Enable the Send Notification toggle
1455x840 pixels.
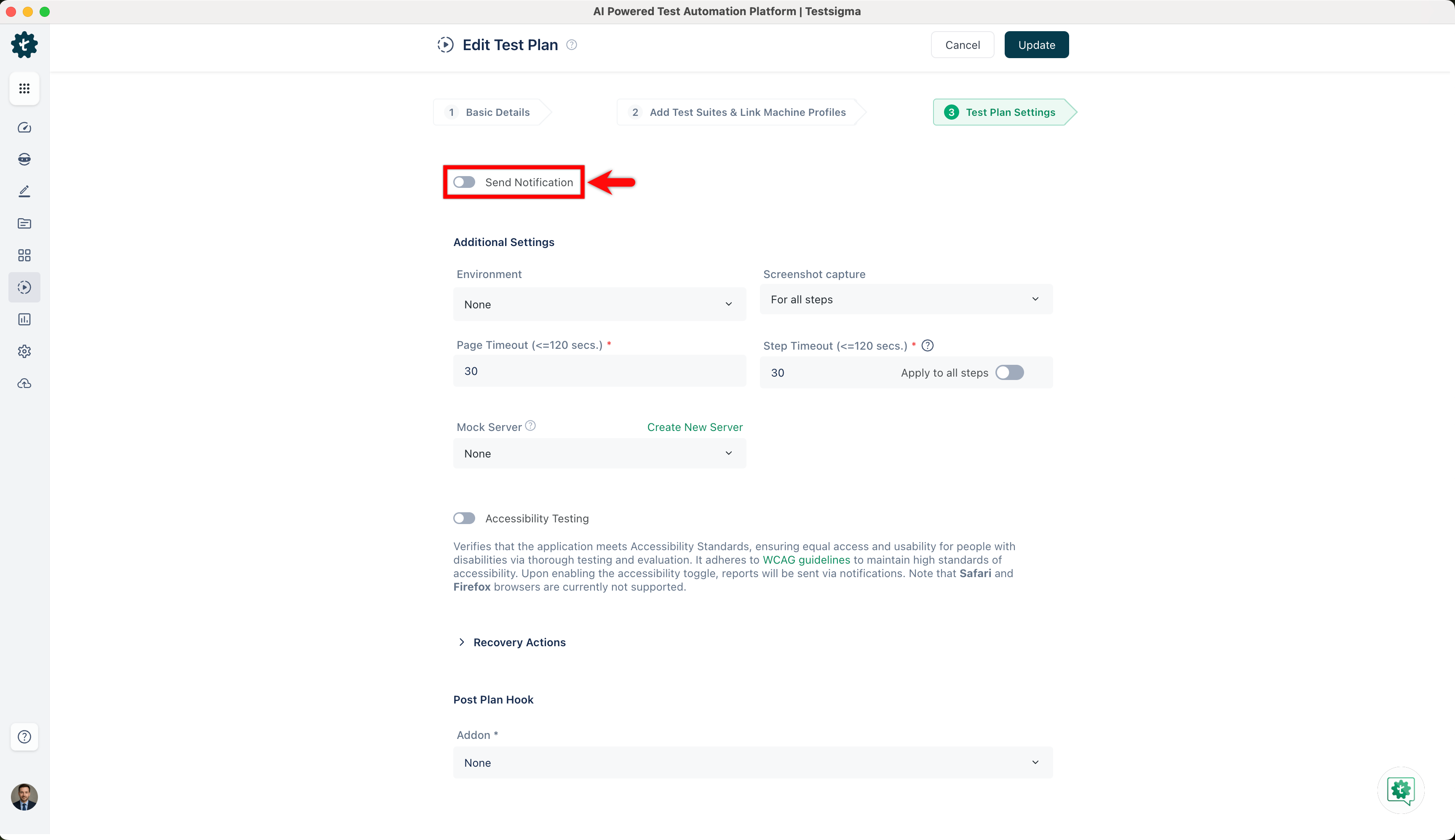464,182
